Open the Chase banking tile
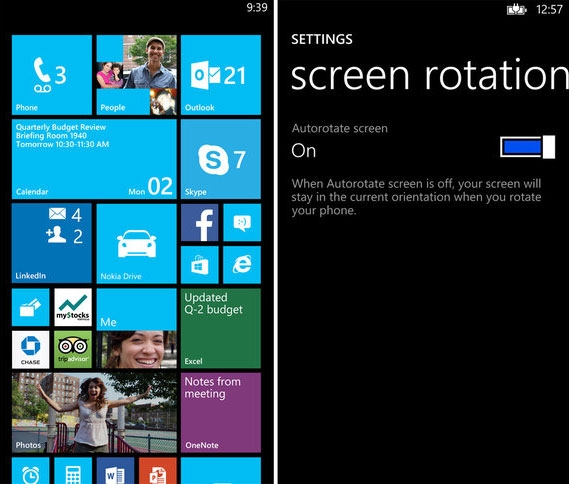Viewport: 569px width, 484px height. tap(30, 349)
